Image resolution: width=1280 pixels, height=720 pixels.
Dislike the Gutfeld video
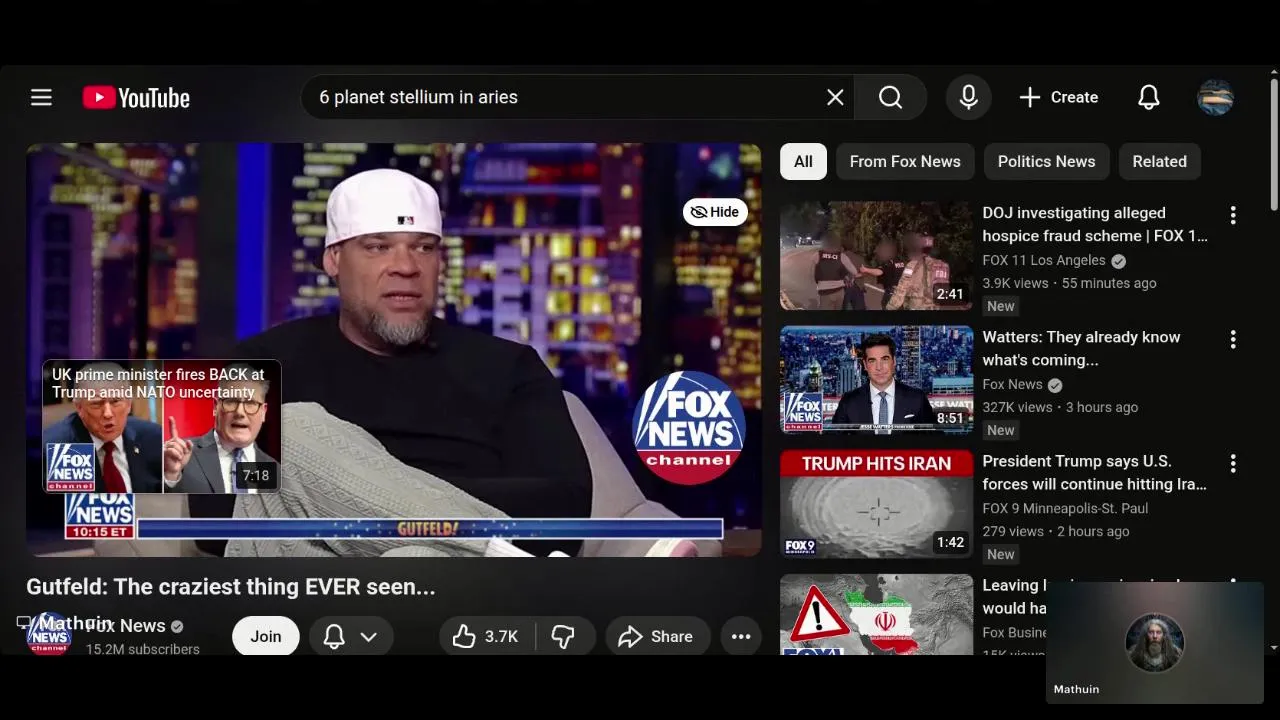[x=564, y=636]
